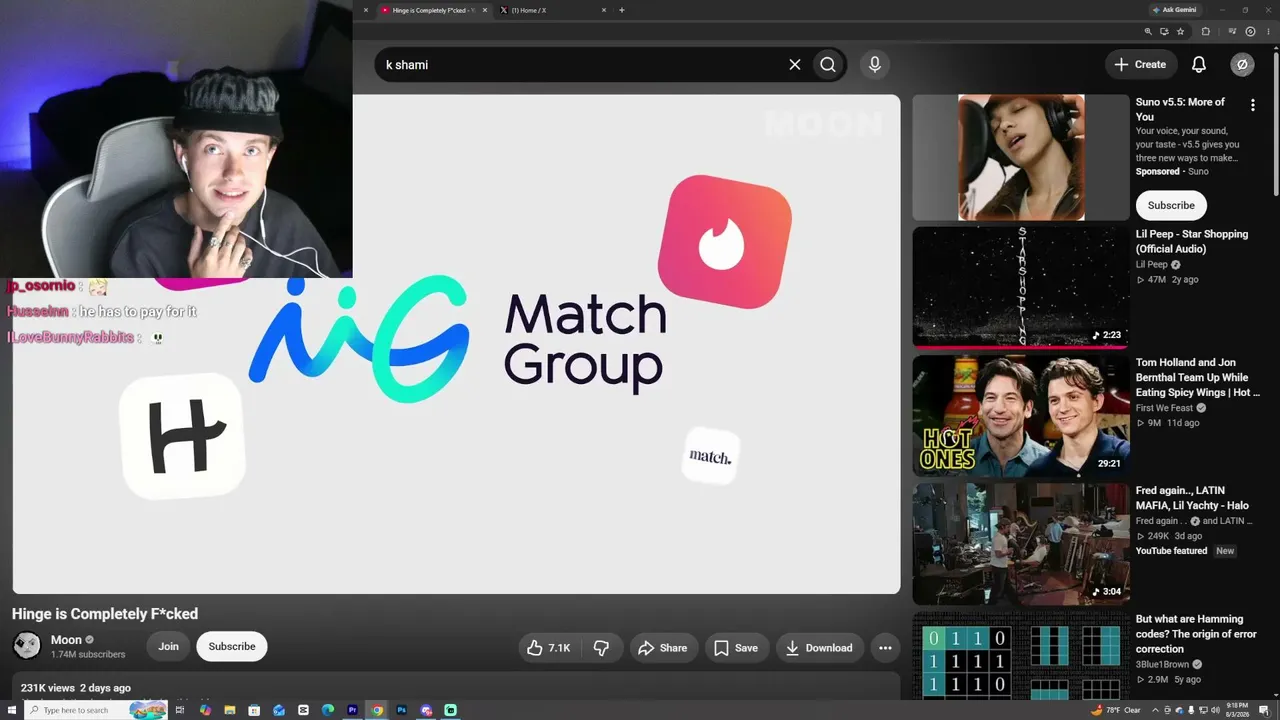Viewport: 1280px width, 720px height.
Task: Open the Suno ad options menu
Action: coord(1252,104)
